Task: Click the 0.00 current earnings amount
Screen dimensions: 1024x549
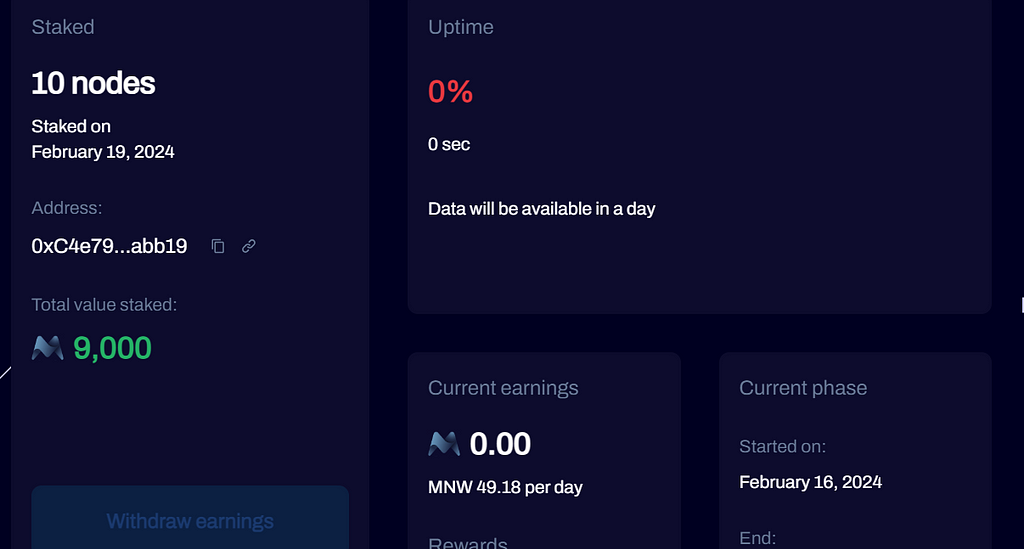Action: tap(500, 444)
